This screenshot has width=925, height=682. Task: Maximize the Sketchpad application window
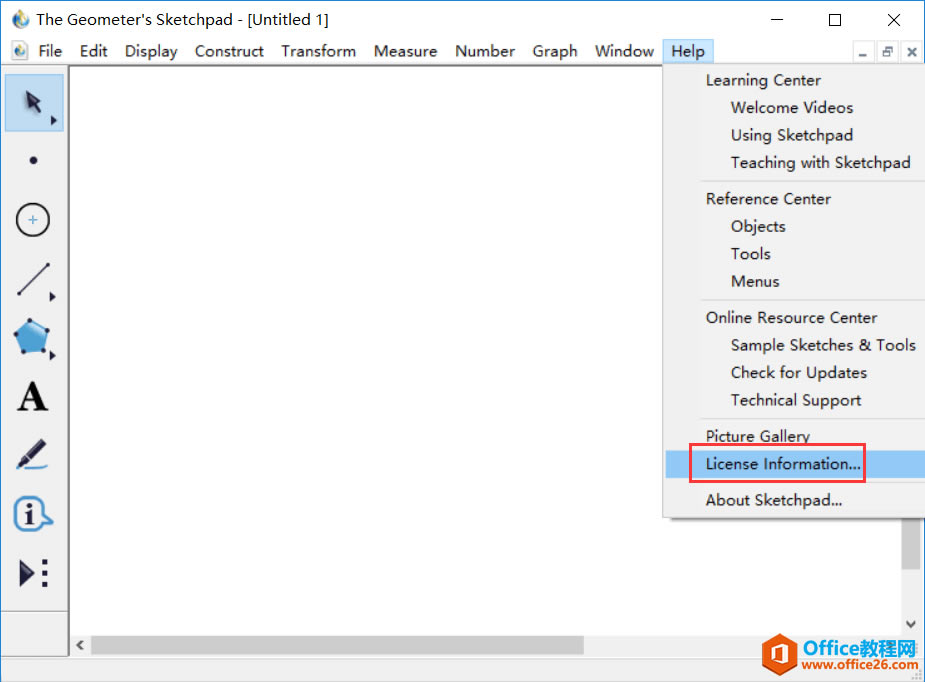point(835,20)
